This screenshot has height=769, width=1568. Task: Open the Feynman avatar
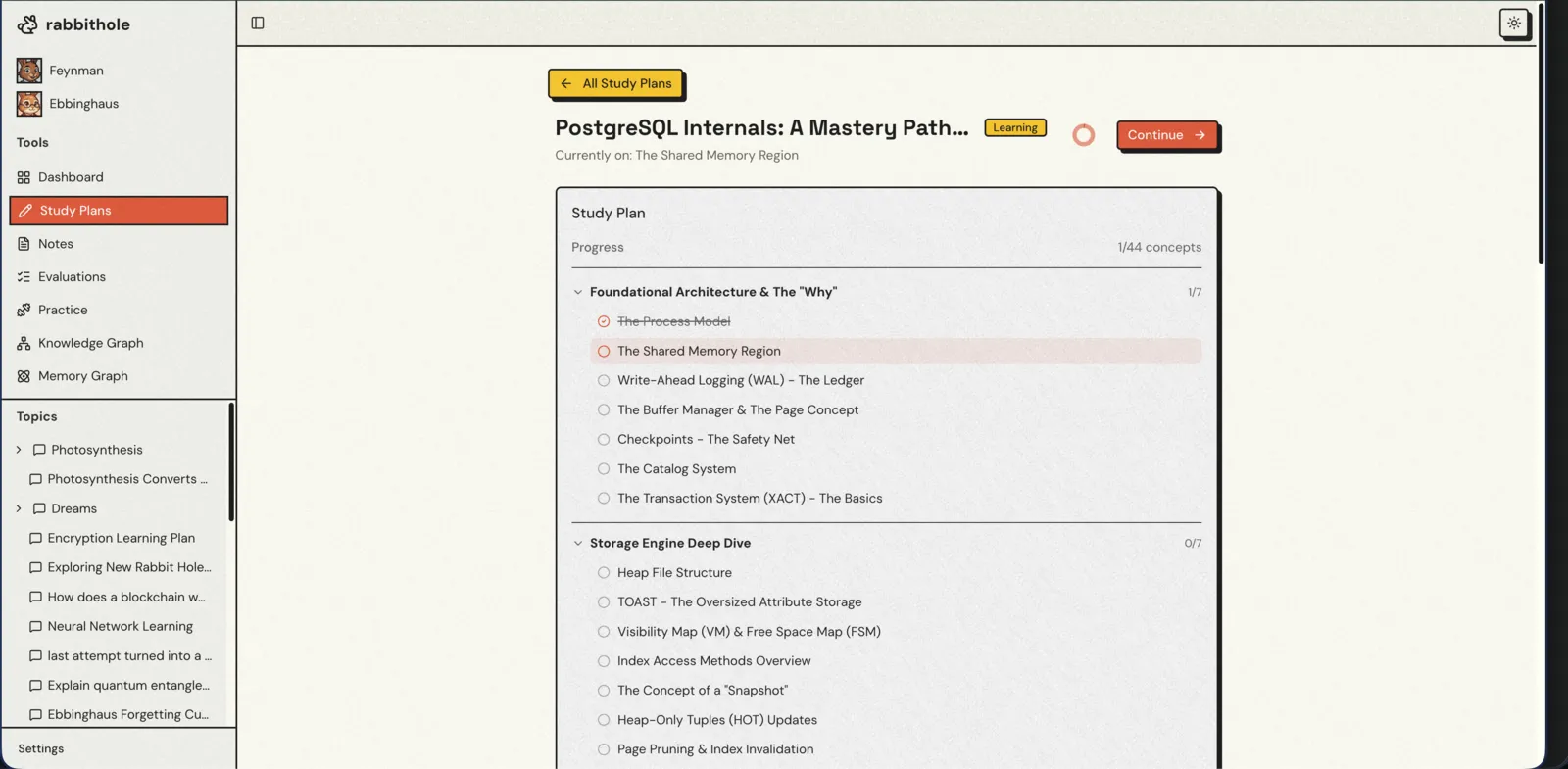coord(29,71)
